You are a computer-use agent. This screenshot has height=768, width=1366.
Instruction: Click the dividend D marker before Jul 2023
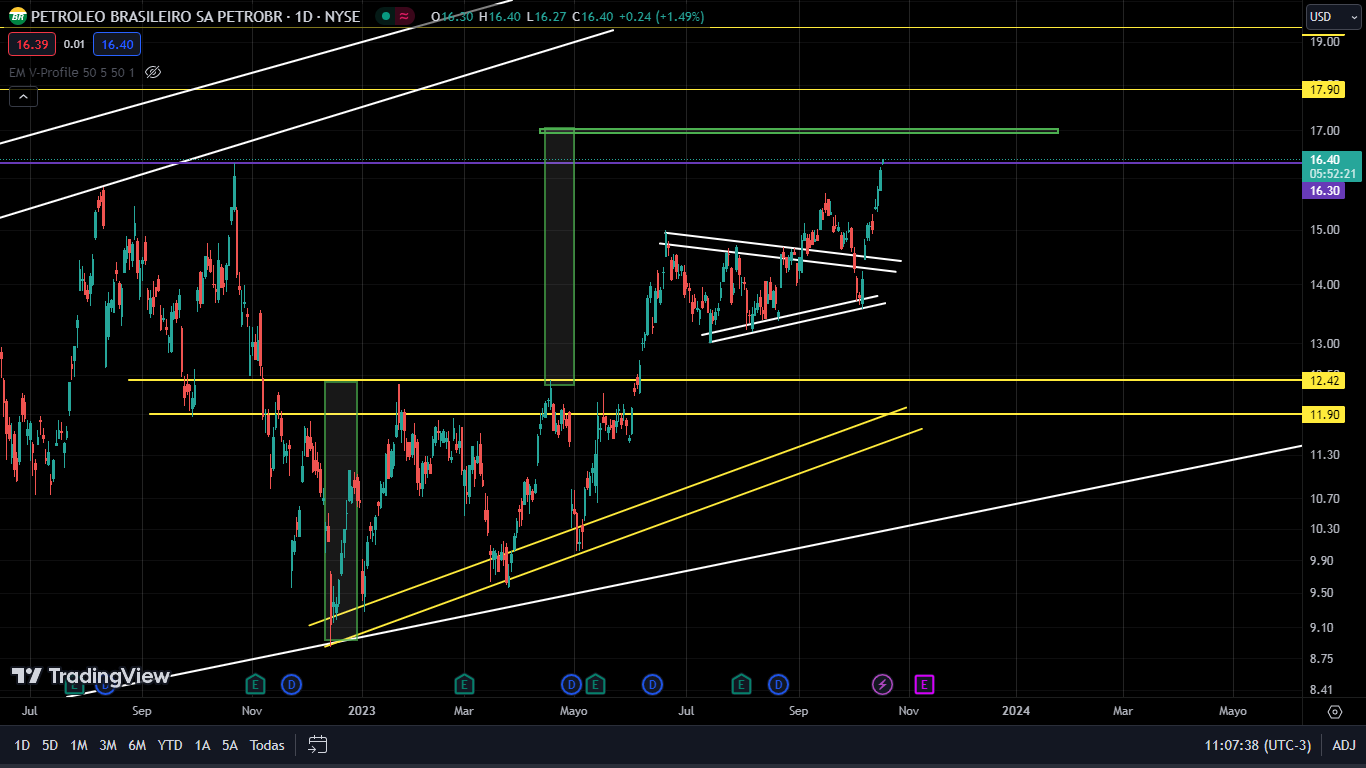pyautogui.click(x=652, y=684)
